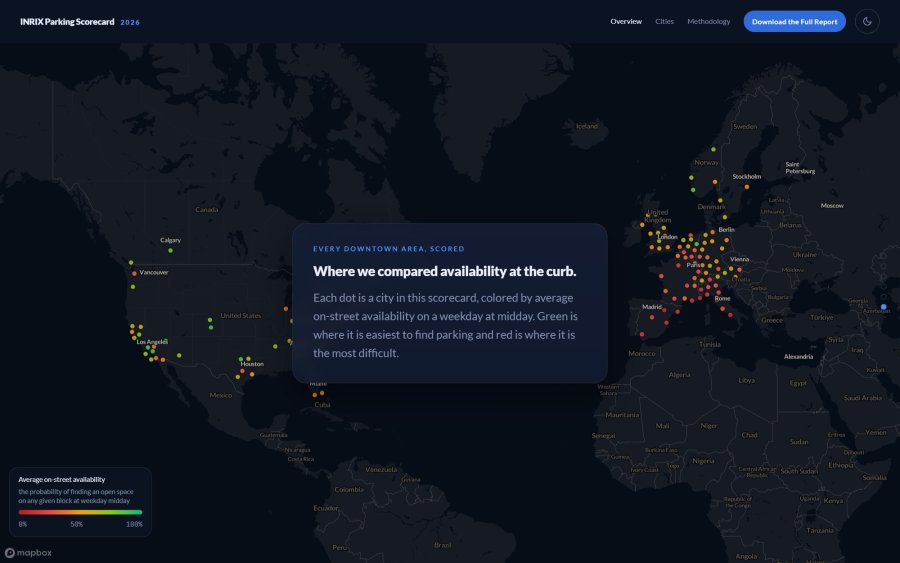The width and height of the screenshot is (900, 563).
Task: Select the topmost hollow section indicator dot
Action: click(883, 256)
